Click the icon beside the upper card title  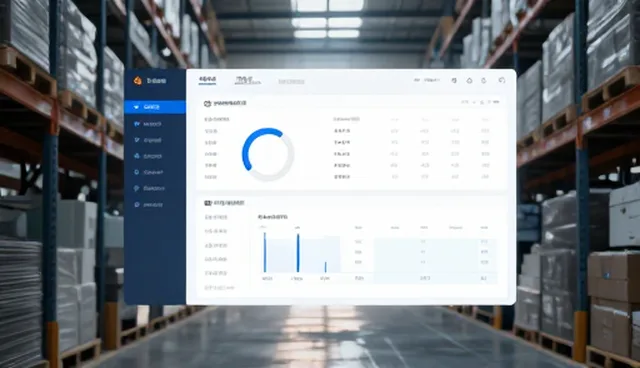(207, 104)
